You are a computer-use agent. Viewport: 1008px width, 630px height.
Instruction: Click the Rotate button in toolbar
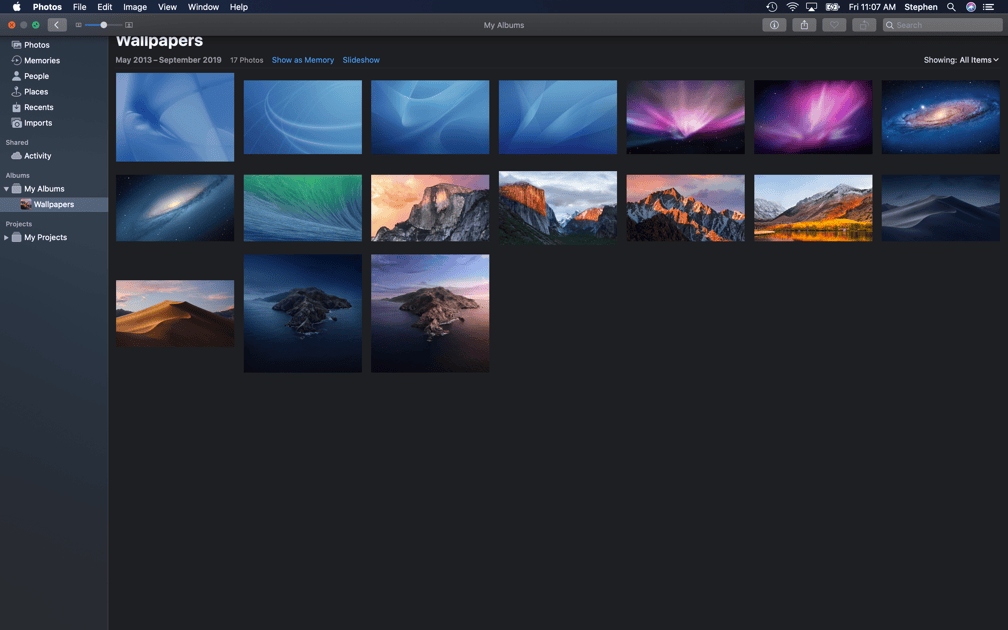pos(864,25)
